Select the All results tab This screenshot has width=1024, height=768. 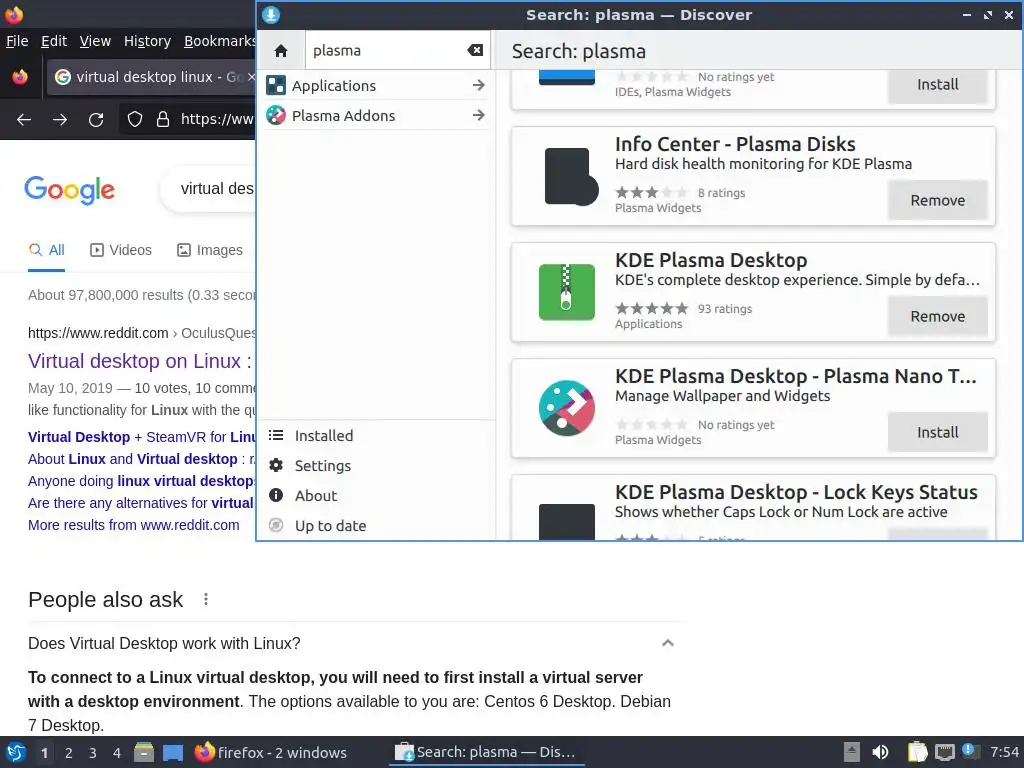pyautogui.click(x=46, y=250)
